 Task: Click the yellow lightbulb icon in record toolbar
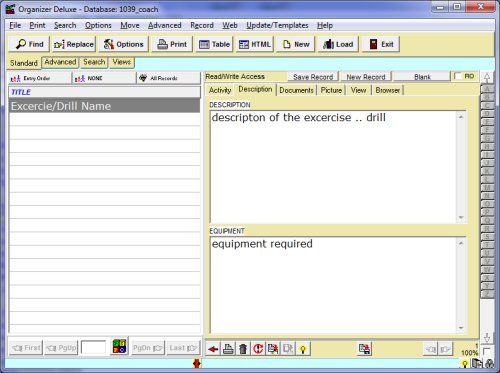point(303,349)
